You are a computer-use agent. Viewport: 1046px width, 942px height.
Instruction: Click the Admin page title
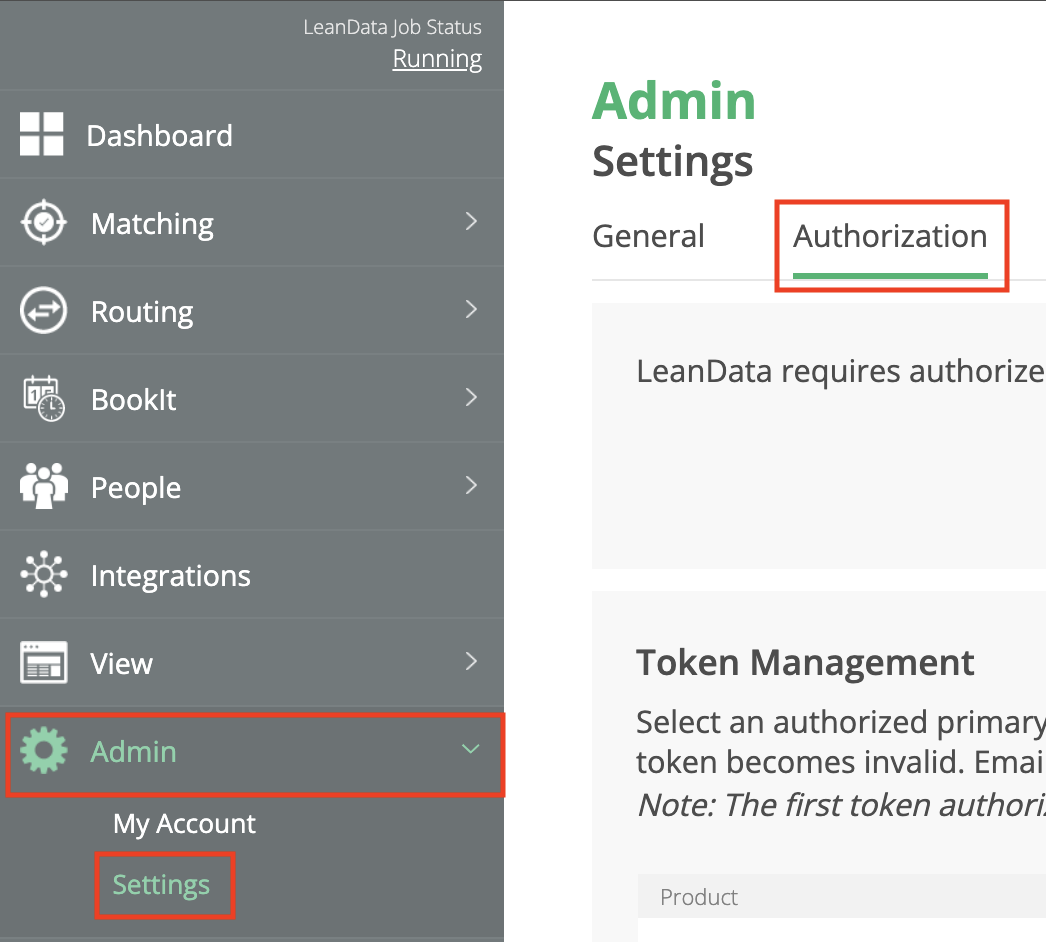pyautogui.click(x=674, y=101)
